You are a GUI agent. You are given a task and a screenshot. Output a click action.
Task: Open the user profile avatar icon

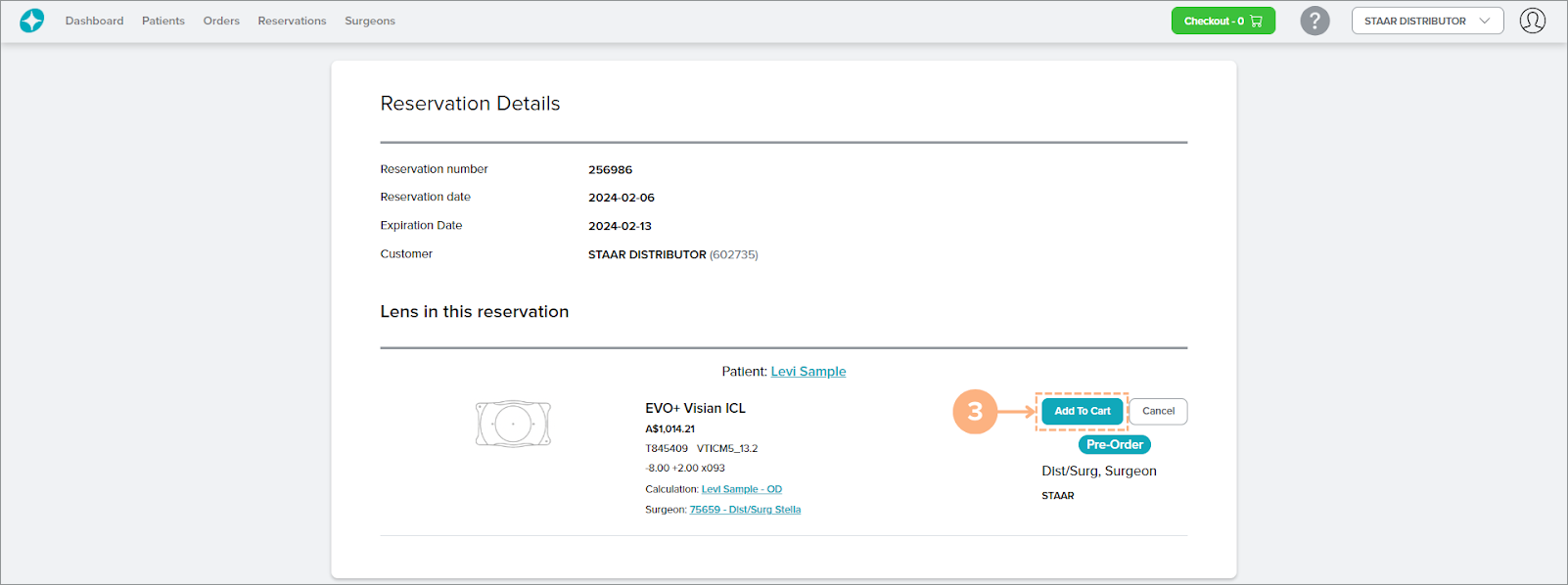pos(1532,21)
